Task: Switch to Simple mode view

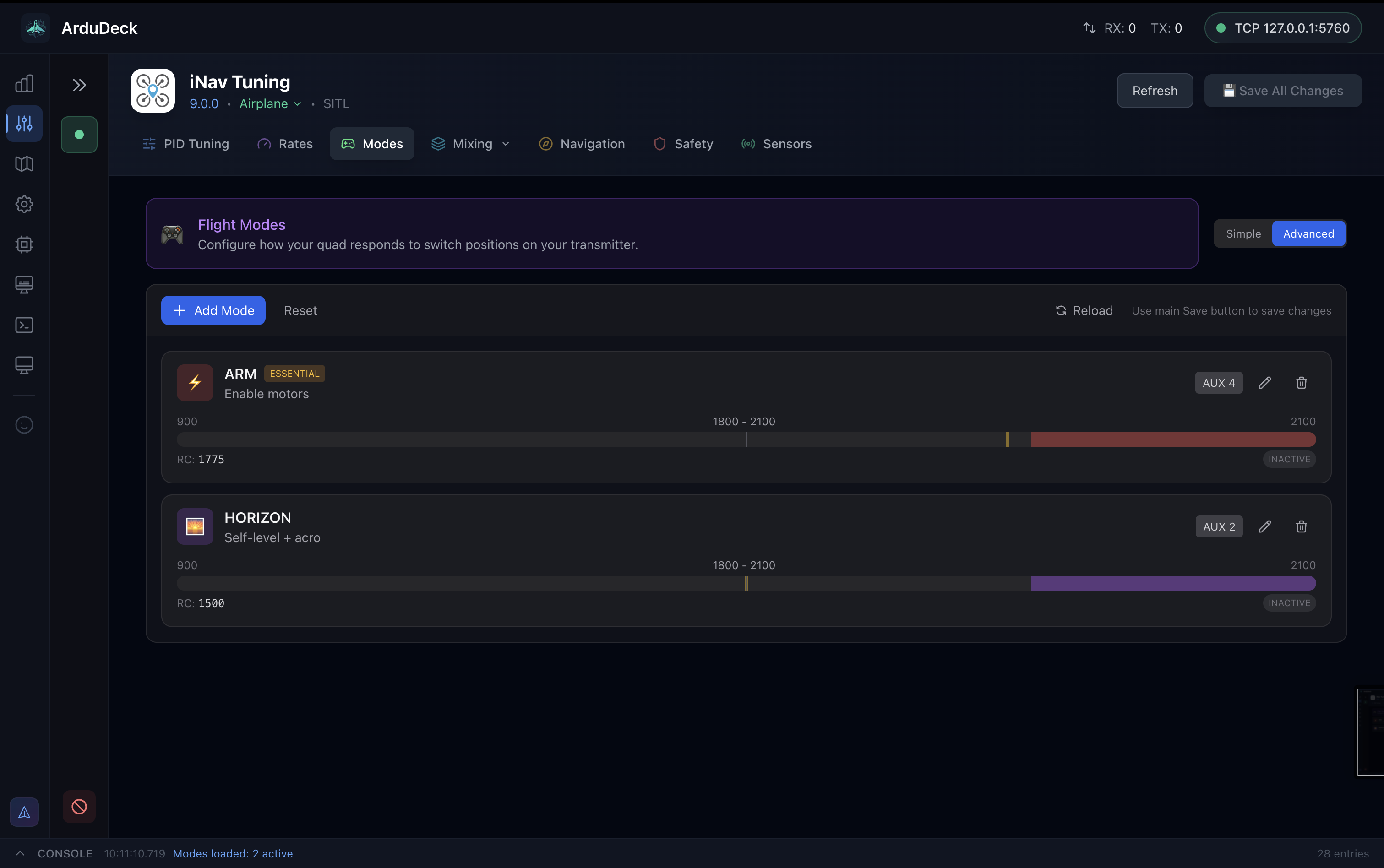Action: point(1243,233)
